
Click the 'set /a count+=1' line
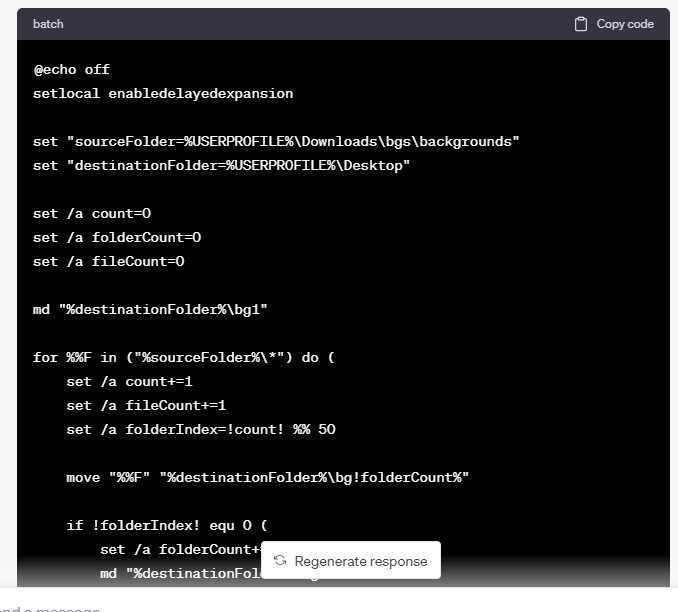pos(129,381)
